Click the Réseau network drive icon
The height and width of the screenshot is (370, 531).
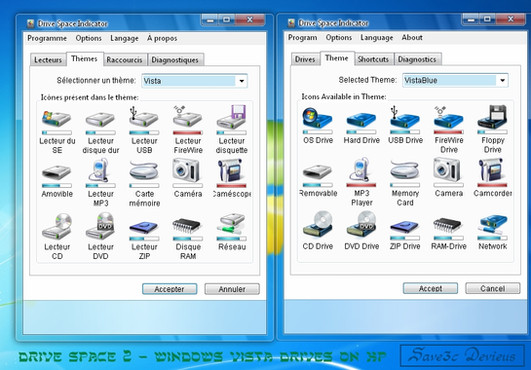pos(232,224)
